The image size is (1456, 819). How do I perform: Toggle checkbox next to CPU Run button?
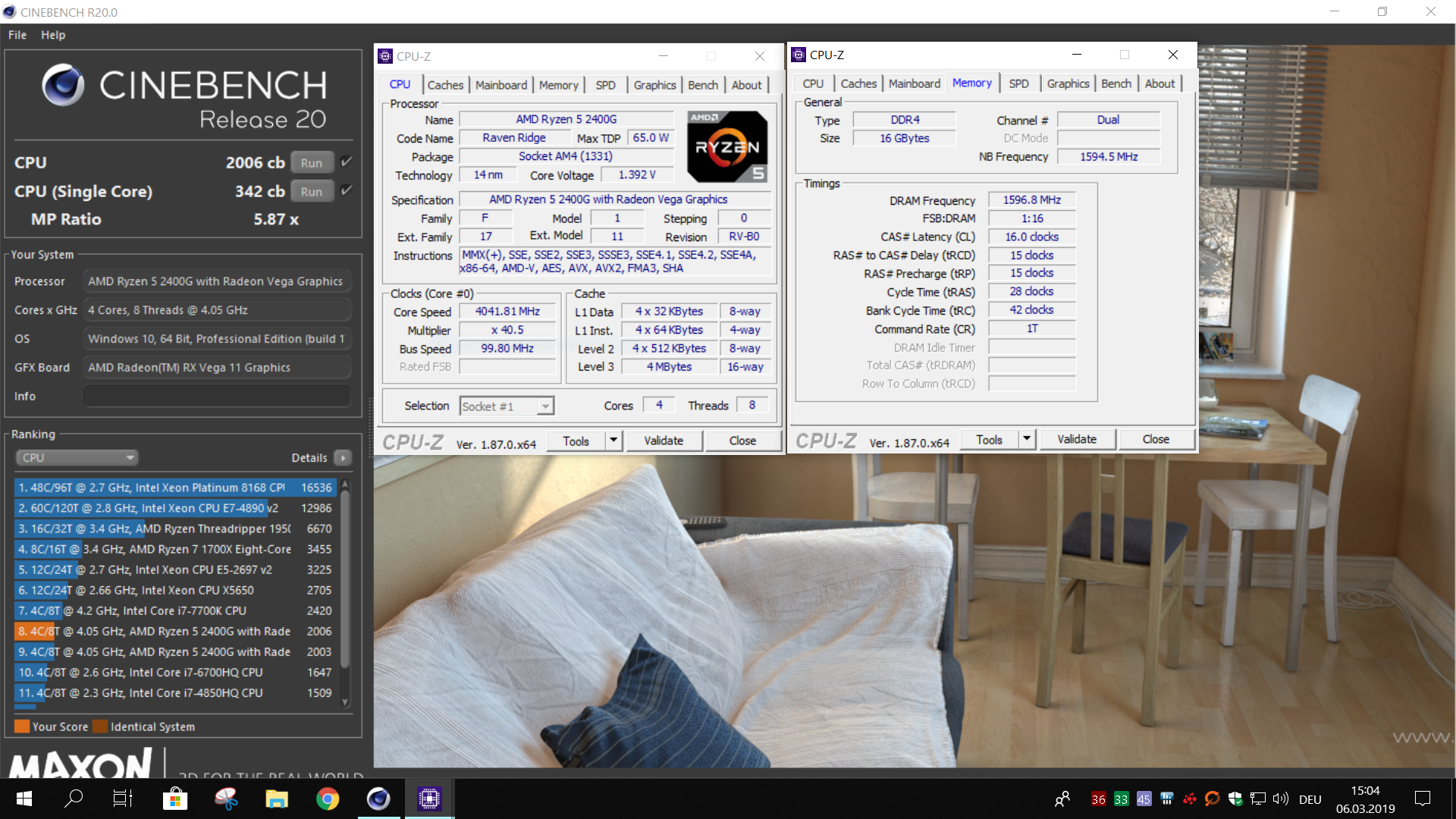347,162
